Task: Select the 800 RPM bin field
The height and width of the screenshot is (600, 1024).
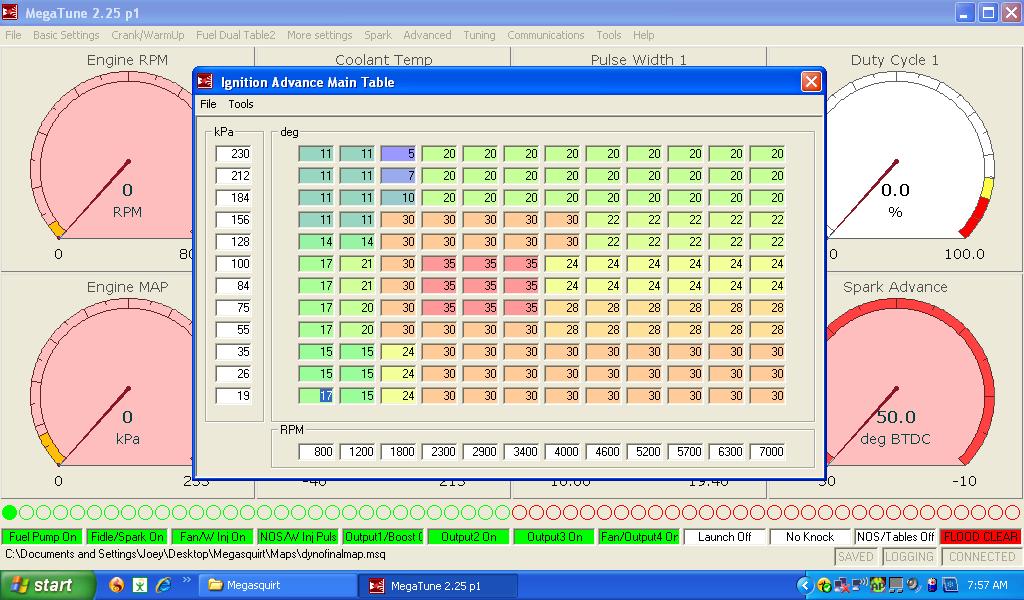Action: (316, 452)
